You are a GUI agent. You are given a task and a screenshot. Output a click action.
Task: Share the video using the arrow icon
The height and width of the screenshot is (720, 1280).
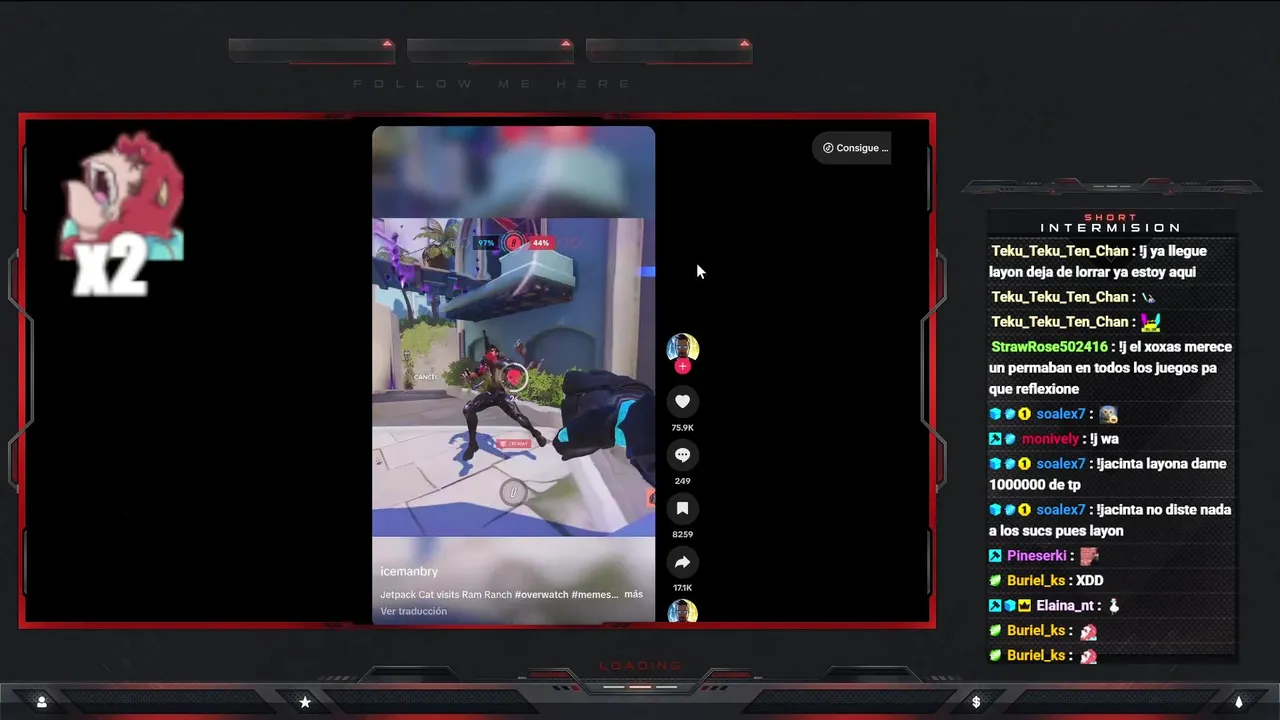coord(682,562)
